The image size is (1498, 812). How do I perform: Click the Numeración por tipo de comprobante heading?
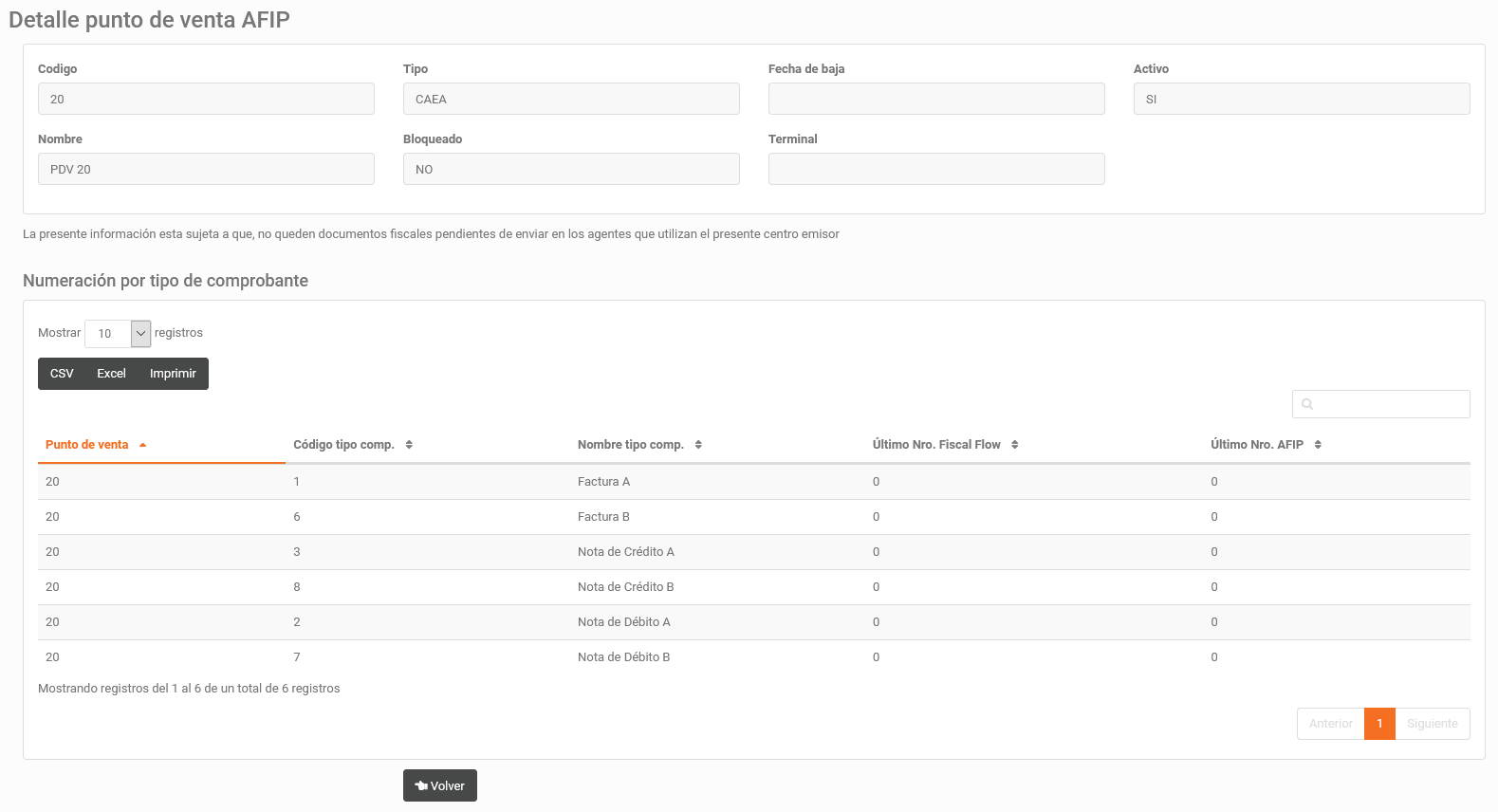click(x=165, y=281)
